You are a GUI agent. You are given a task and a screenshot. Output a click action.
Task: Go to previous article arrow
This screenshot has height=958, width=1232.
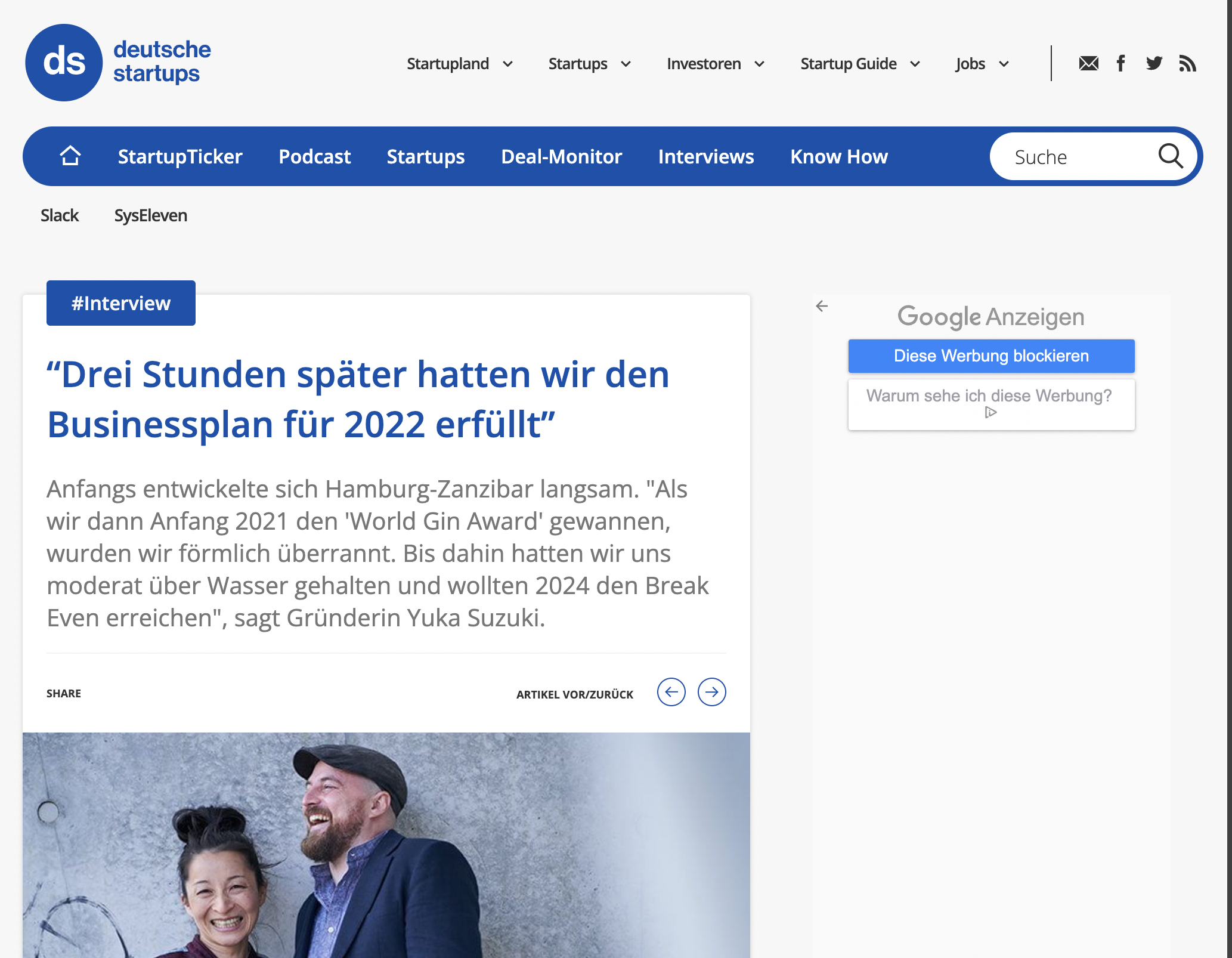[x=671, y=692]
